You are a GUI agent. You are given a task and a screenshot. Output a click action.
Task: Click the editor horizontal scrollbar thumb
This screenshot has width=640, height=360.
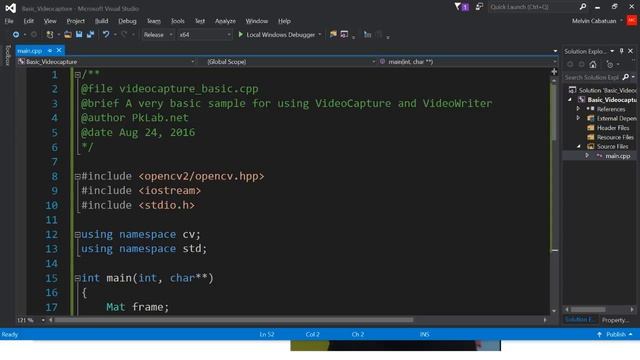click(234, 320)
